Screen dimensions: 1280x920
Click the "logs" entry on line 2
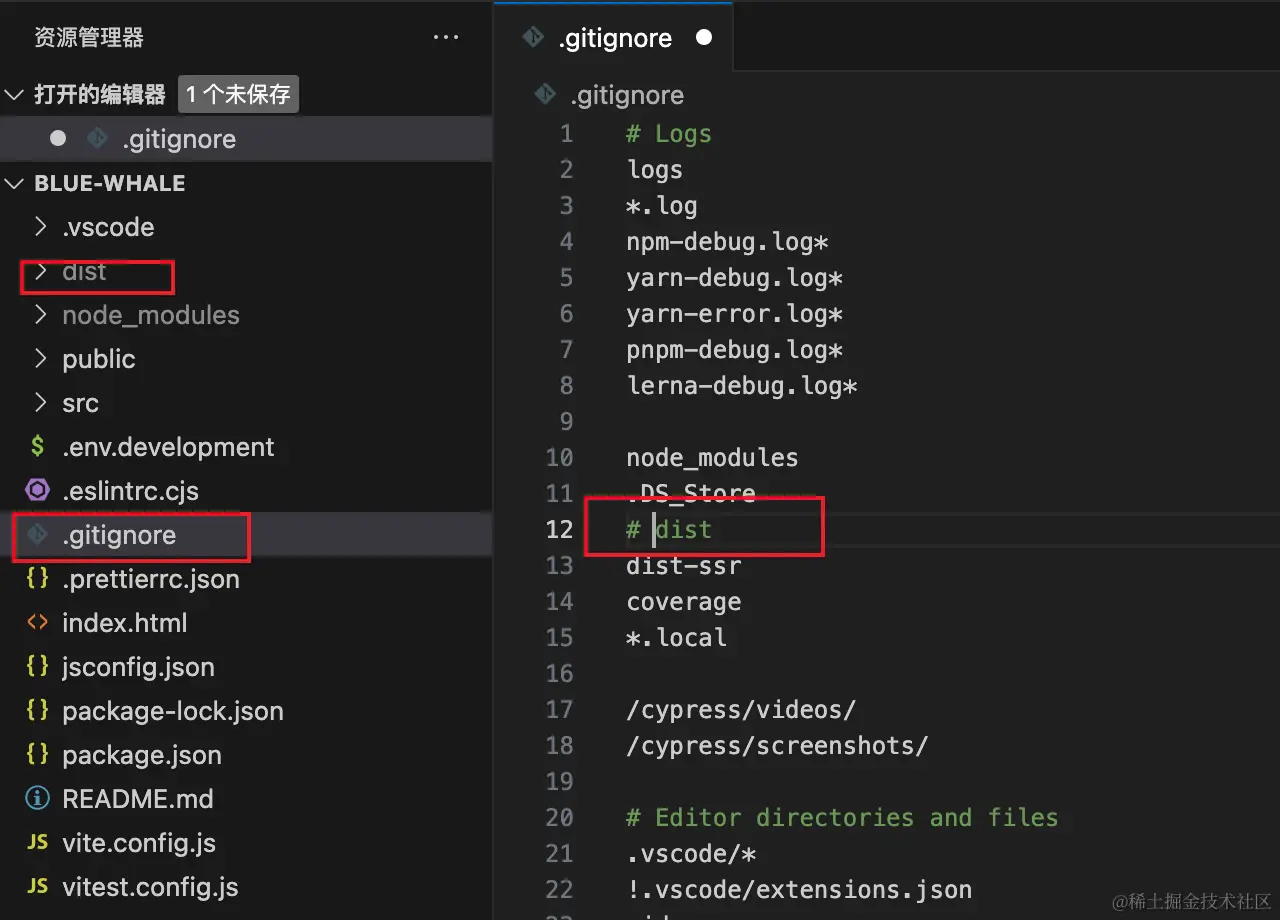[655, 170]
